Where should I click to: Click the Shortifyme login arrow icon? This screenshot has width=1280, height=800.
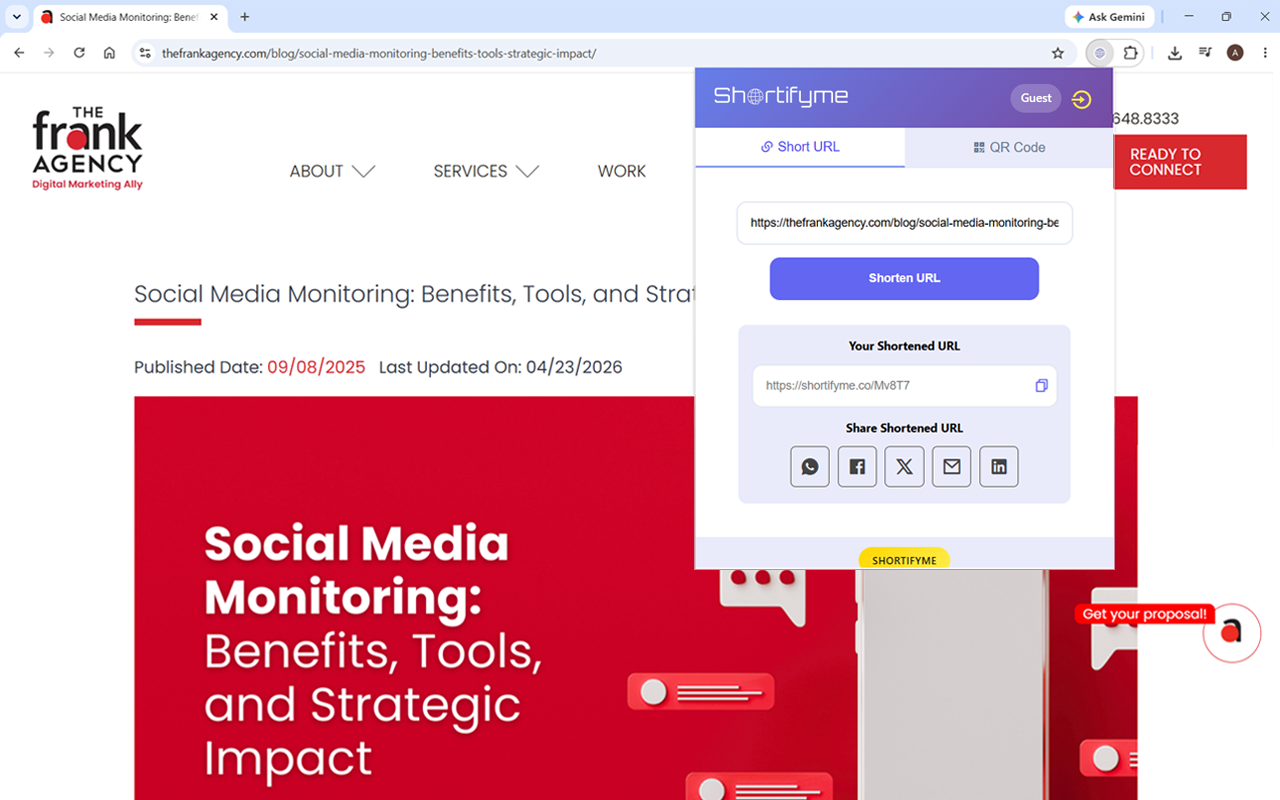1081,99
